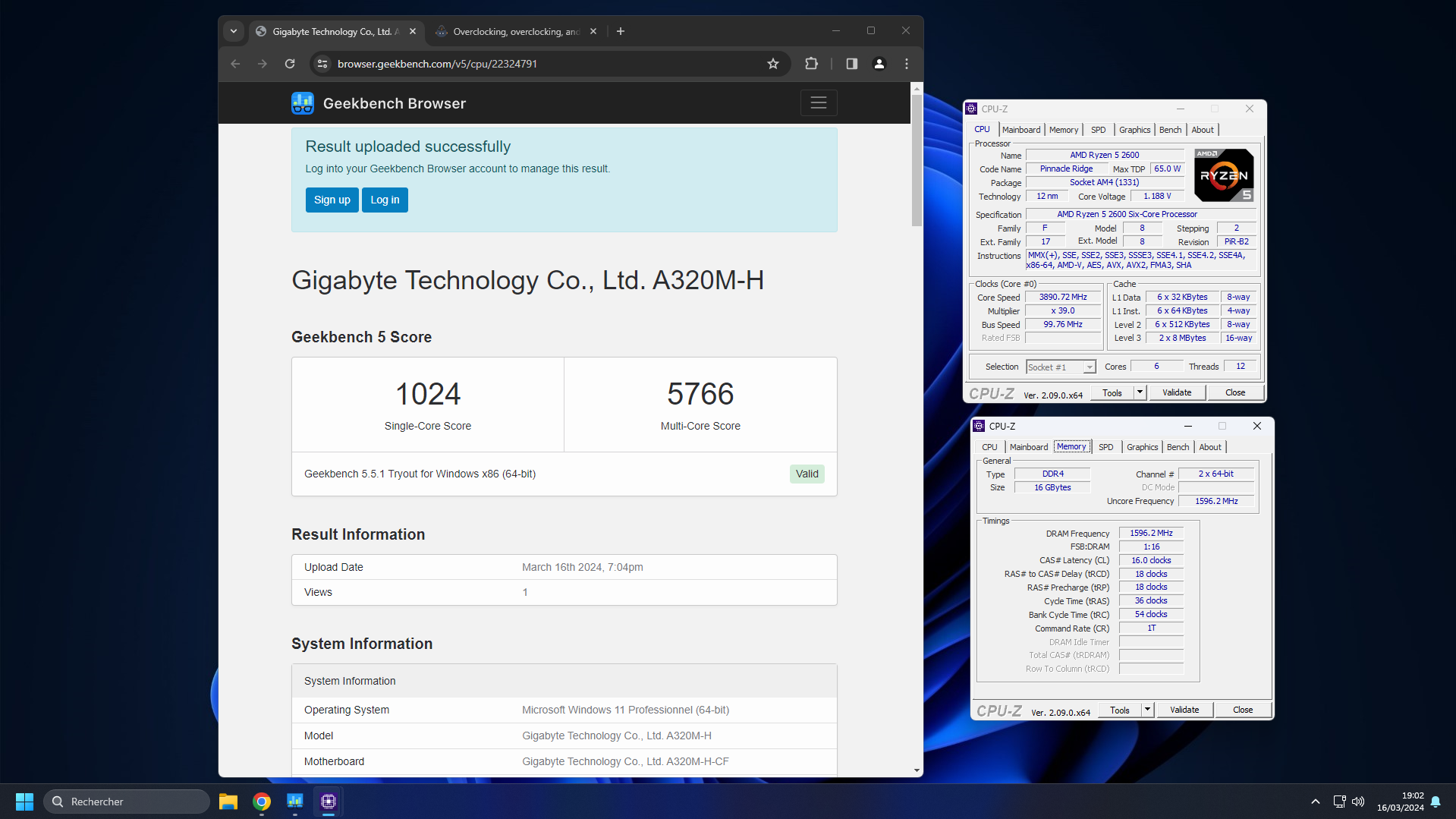Open Graphics tab in upper CPU-Z window
Image resolution: width=1456 pixels, height=819 pixels.
click(1134, 130)
